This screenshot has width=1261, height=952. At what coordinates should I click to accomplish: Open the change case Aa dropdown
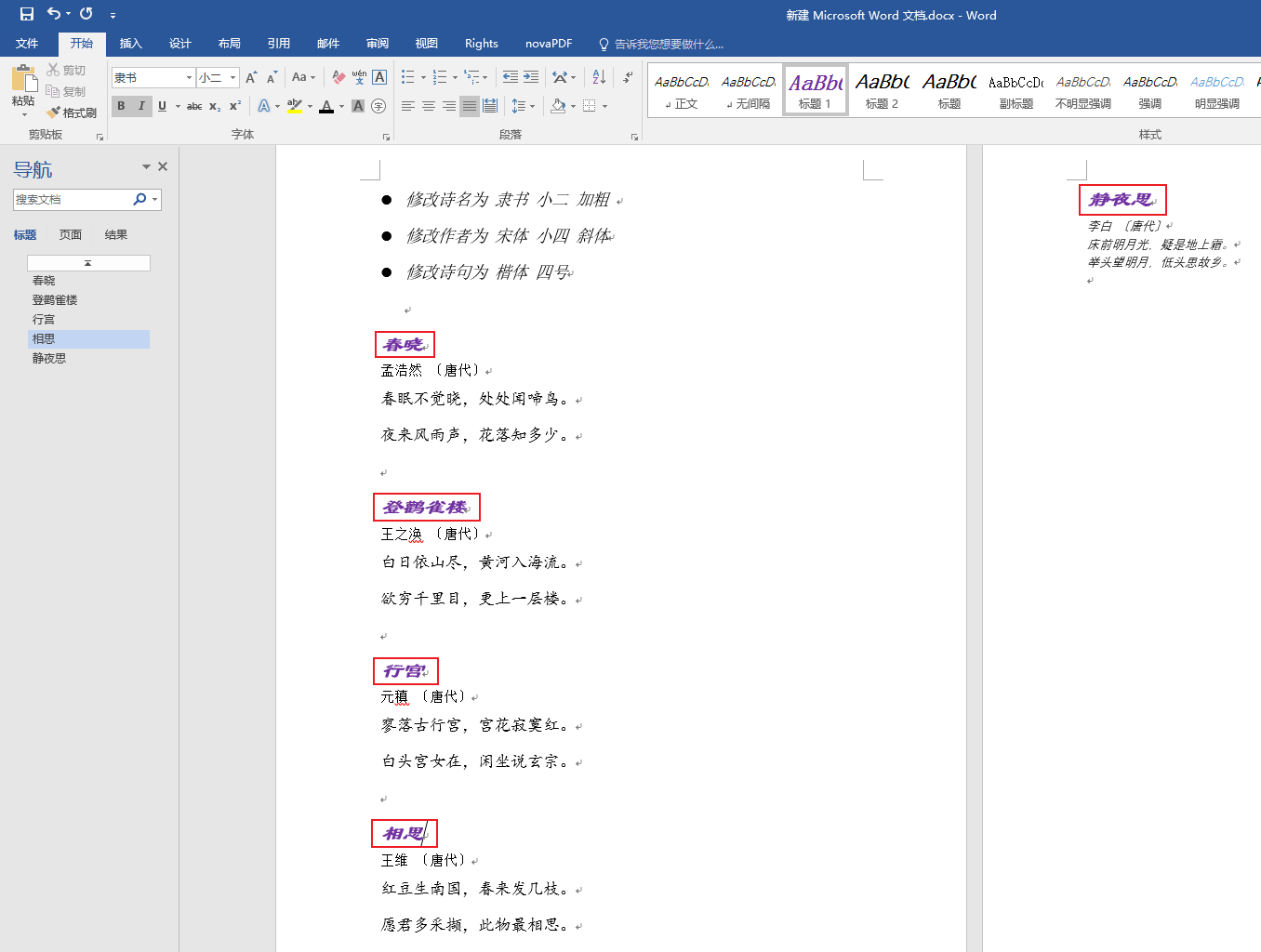coord(303,77)
